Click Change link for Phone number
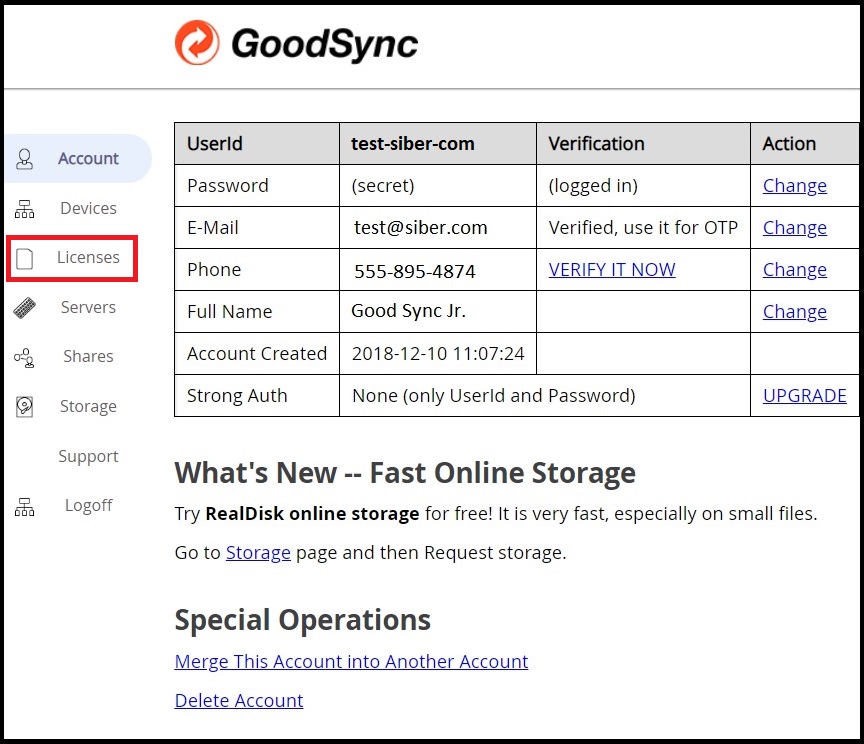Viewport: 864px width, 744px height. click(x=794, y=270)
